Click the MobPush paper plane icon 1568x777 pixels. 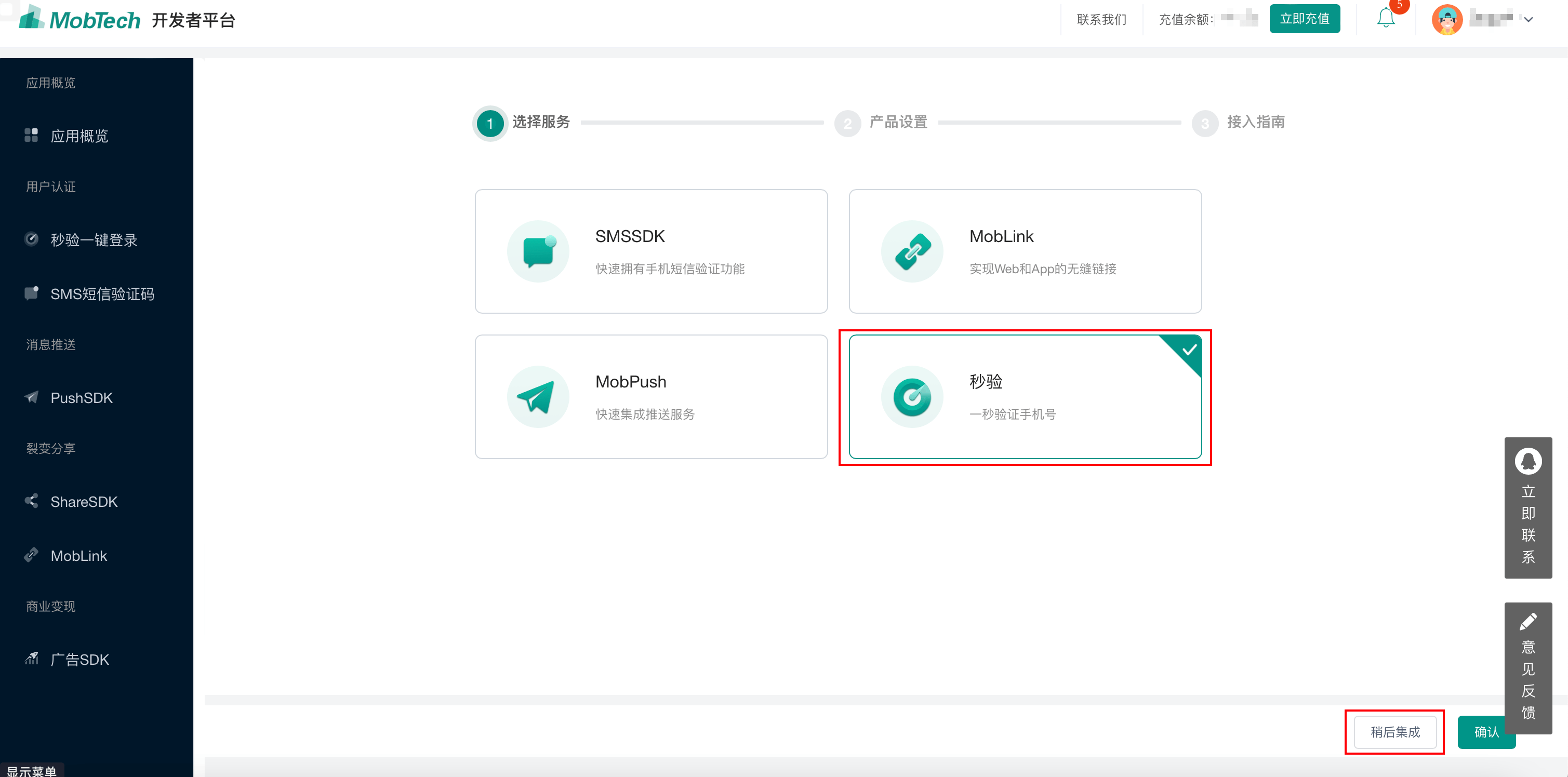[538, 397]
